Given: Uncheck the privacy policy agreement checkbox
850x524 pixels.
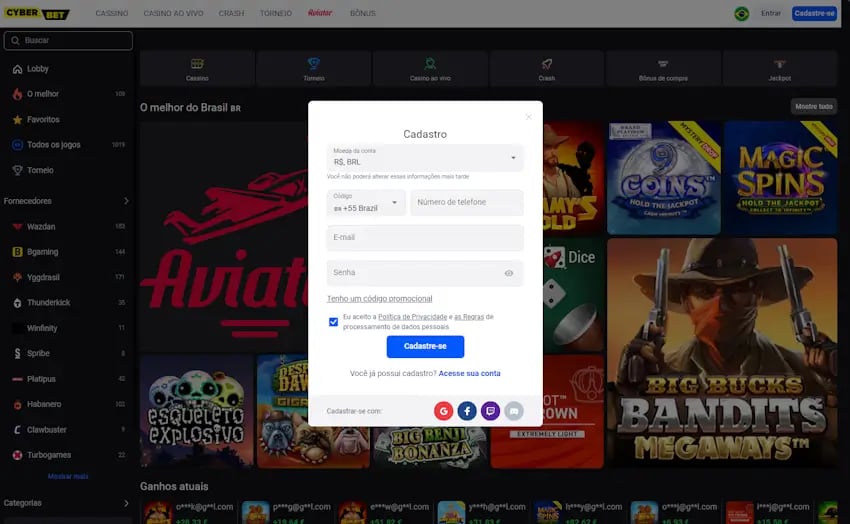Looking at the screenshot, I should tap(333, 322).
